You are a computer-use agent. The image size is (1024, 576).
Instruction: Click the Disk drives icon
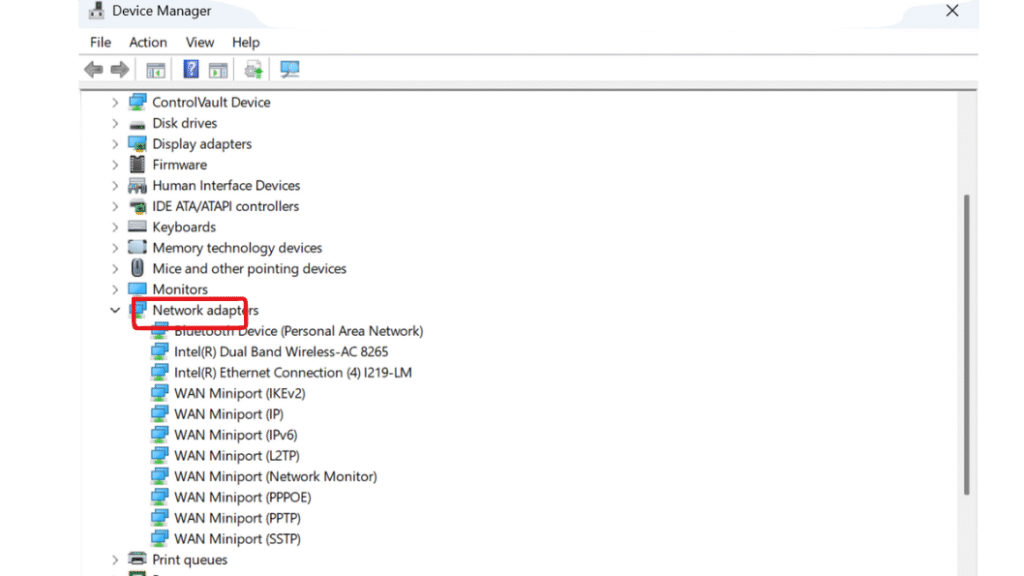[137, 124]
